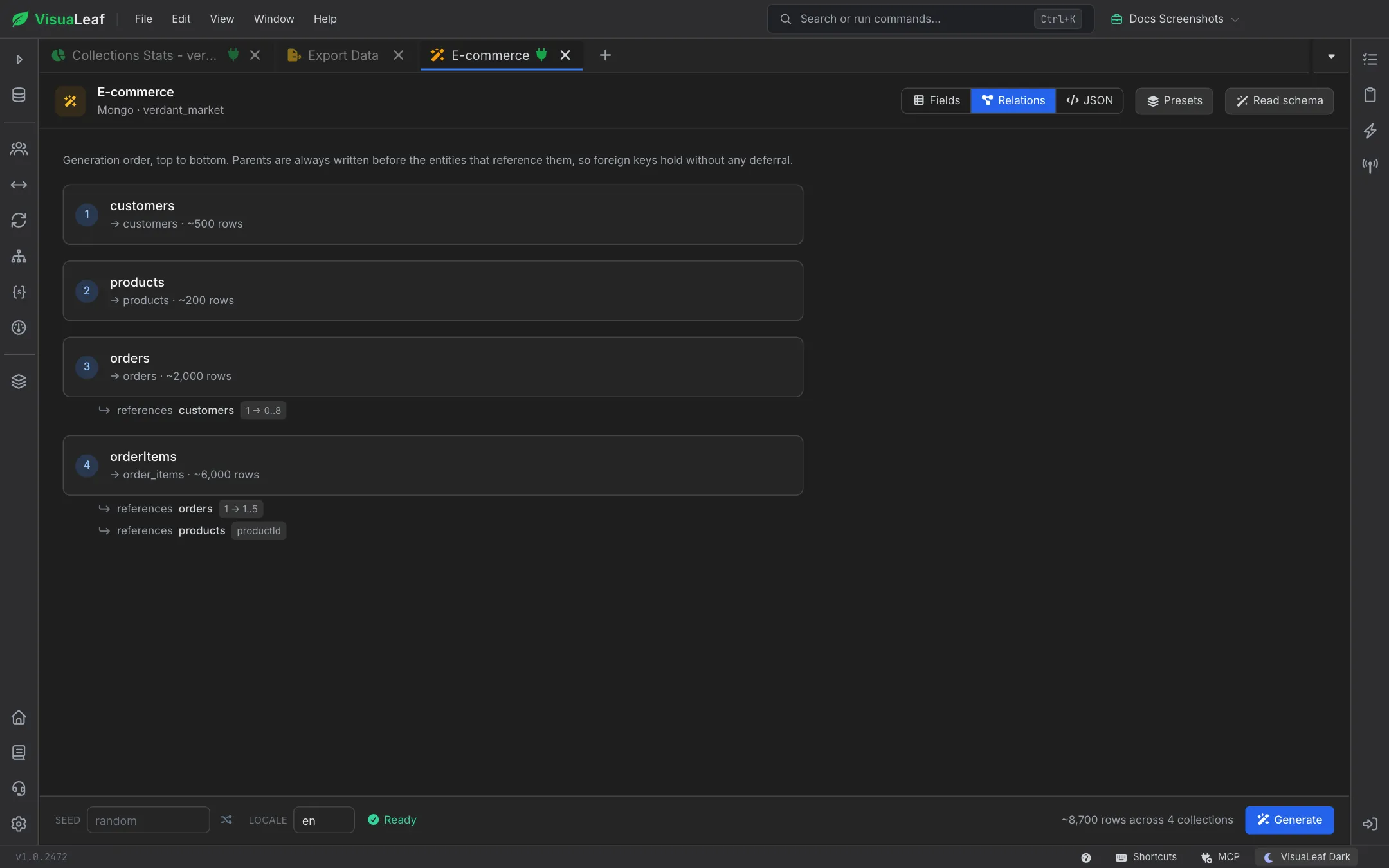Add a new tab with plus icon
Image resolution: width=1389 pixels, height=868 pixels.
click(605, 55)
